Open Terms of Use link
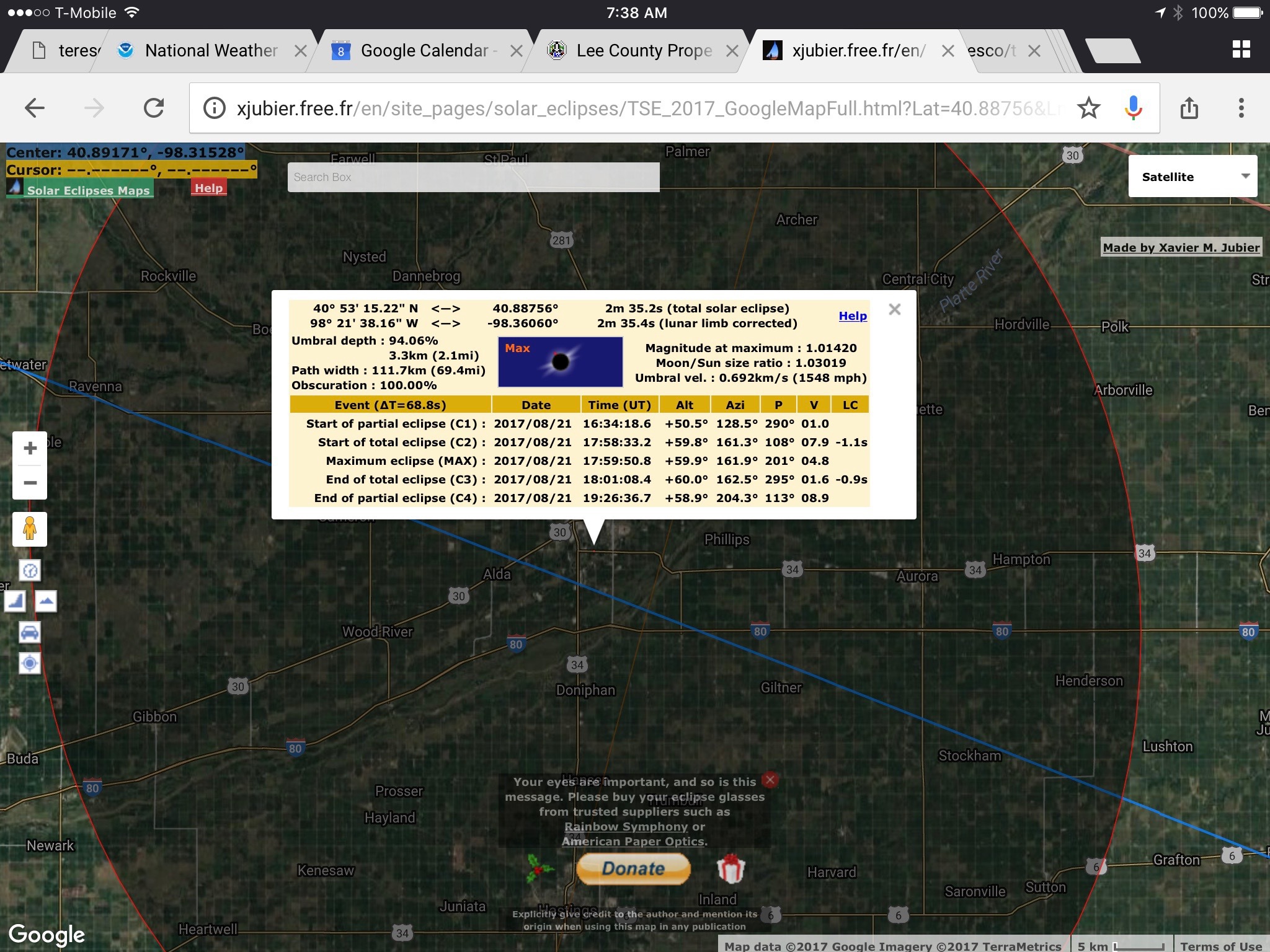 point(1221,946)
